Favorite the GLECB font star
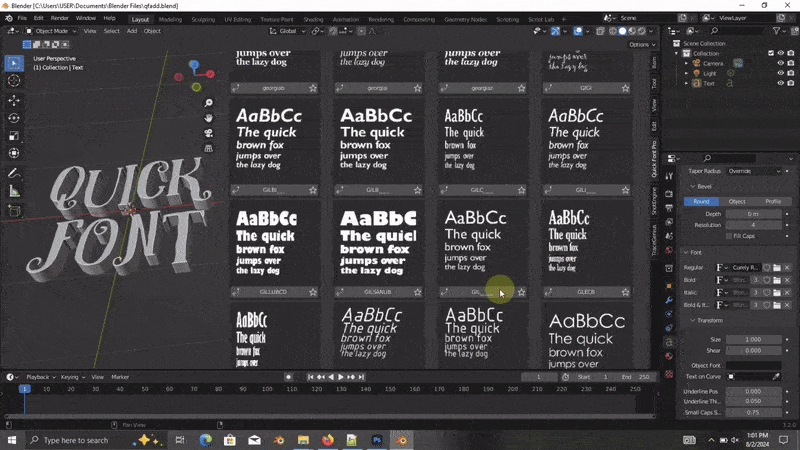Screen dimensions: 800x450 point(626,292)
